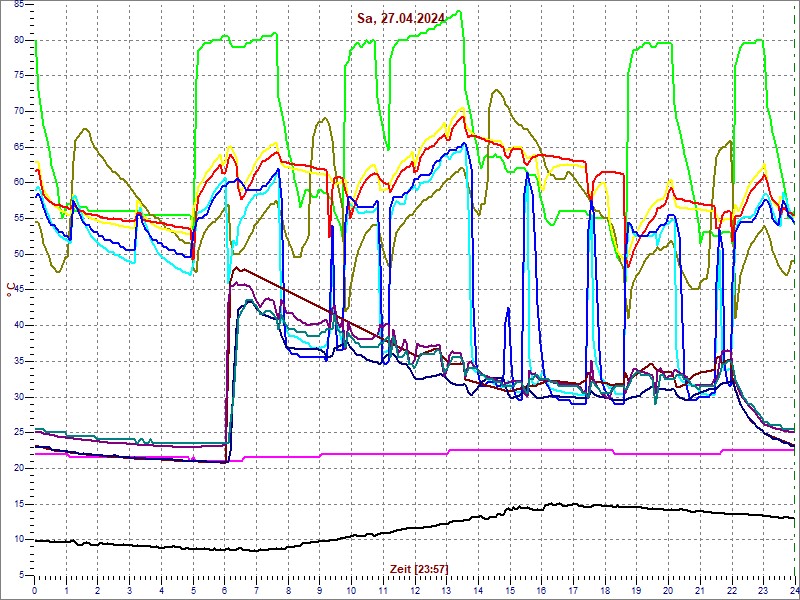The height and width of the screenshot is (600, 800).
Task: Select the hour label "9" on the time axis
Action: tap(320, 590)
